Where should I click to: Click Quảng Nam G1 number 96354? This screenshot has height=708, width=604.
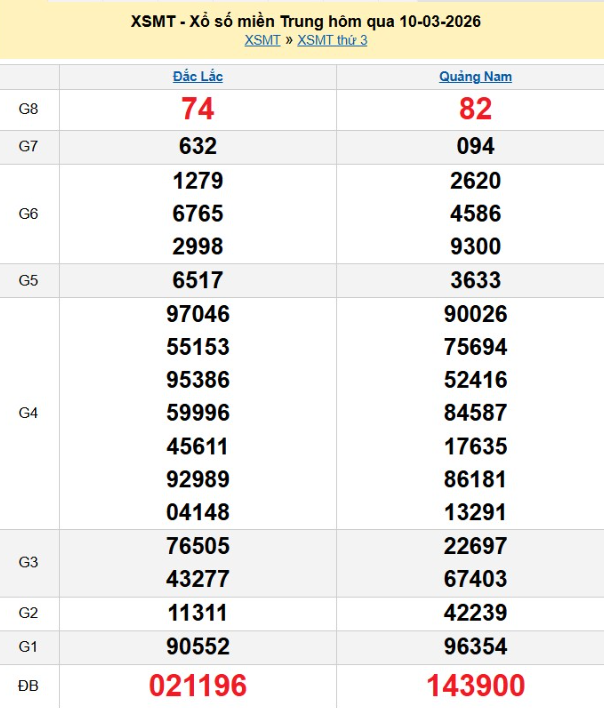(x=475, y=646)
